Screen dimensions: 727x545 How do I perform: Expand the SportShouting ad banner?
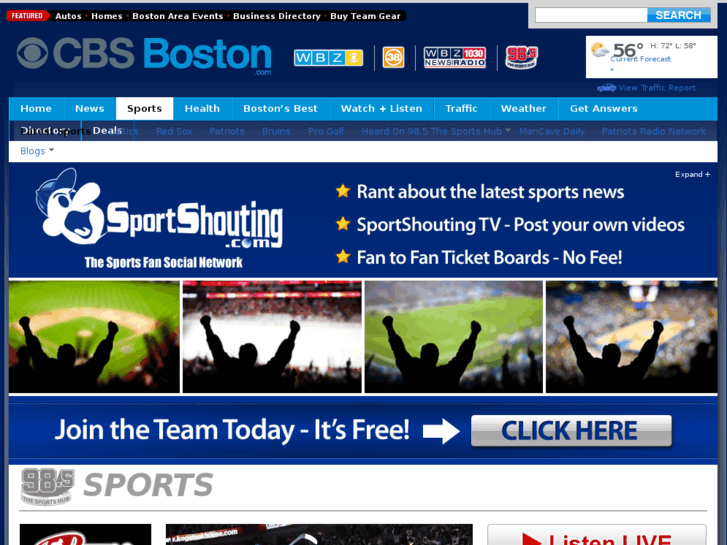(692, 174)
